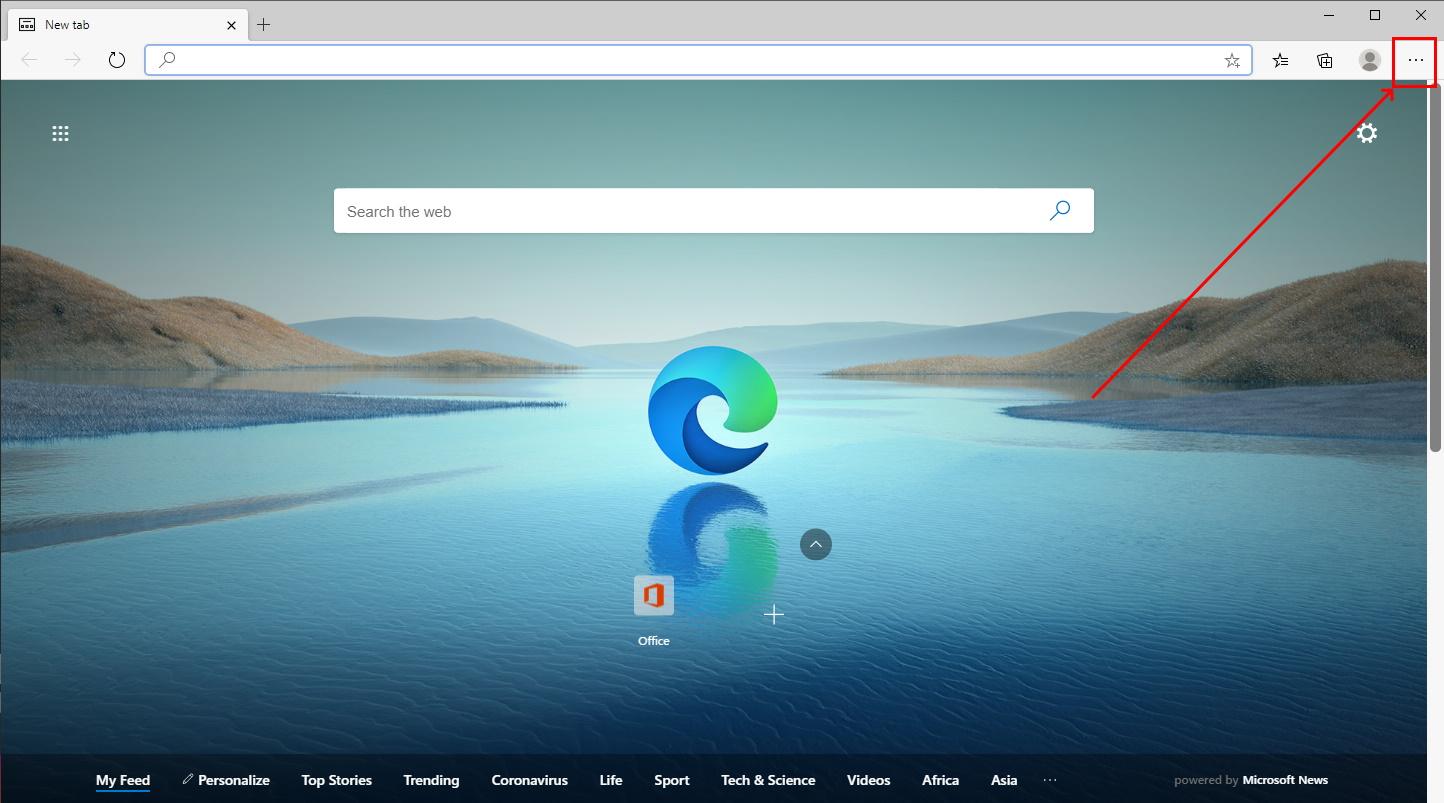Open the Videos feed tab
The image size is (1444, 803).
[x=868, y=780]
